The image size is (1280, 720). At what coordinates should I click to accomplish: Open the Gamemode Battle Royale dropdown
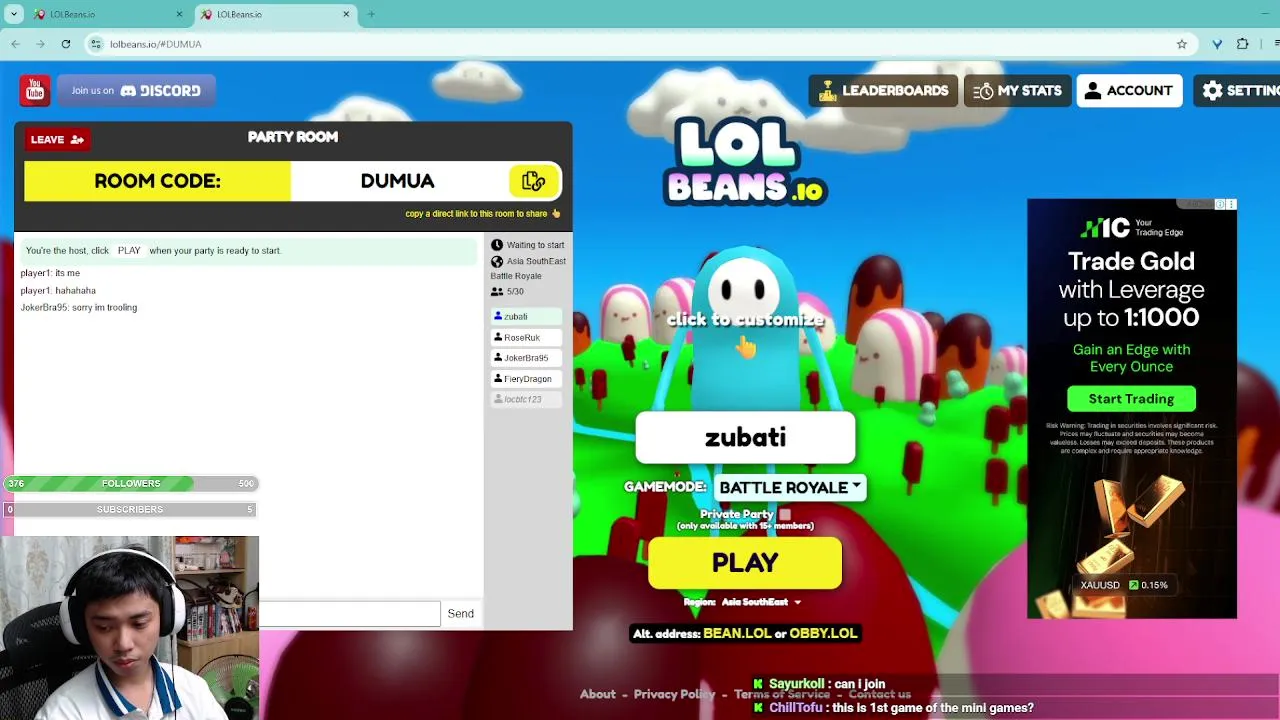click(x=789, y=487)
